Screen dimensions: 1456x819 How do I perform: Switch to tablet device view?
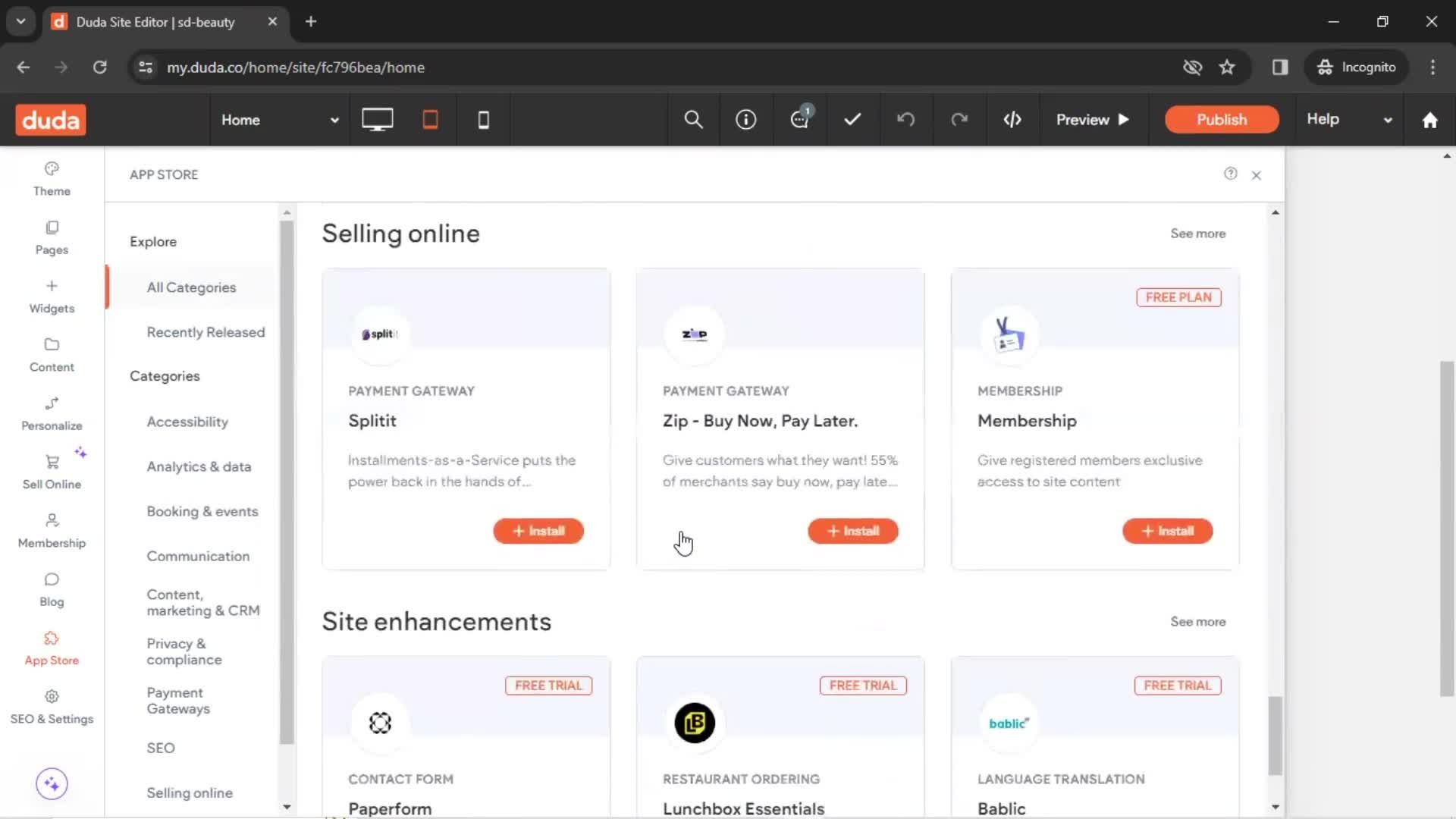(430, 120)
